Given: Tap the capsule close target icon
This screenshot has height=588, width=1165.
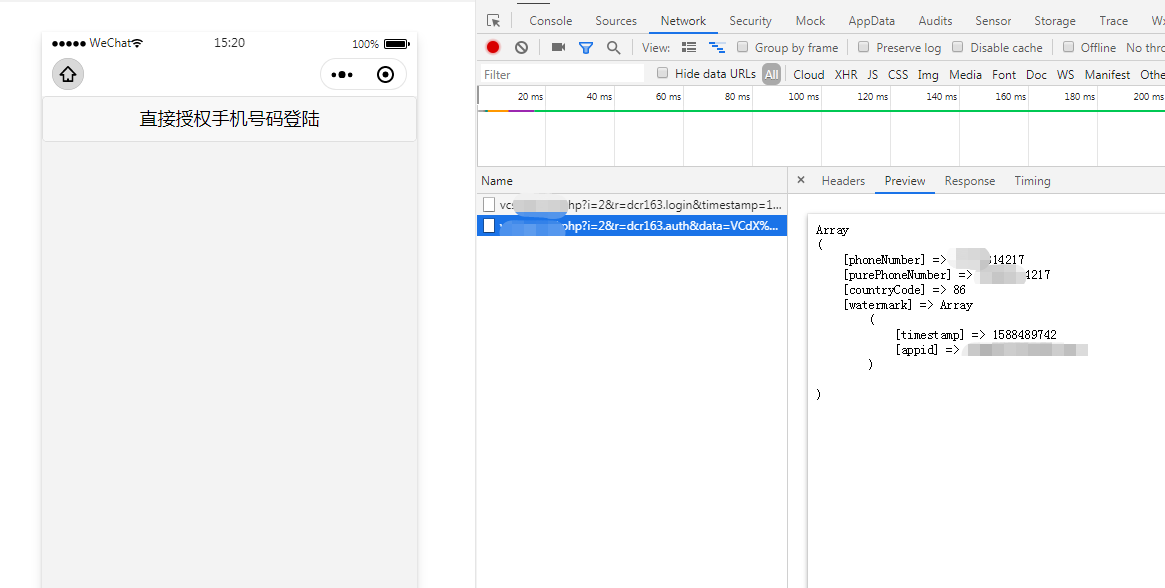Looking at the screenshot, I should coord(385,74).
